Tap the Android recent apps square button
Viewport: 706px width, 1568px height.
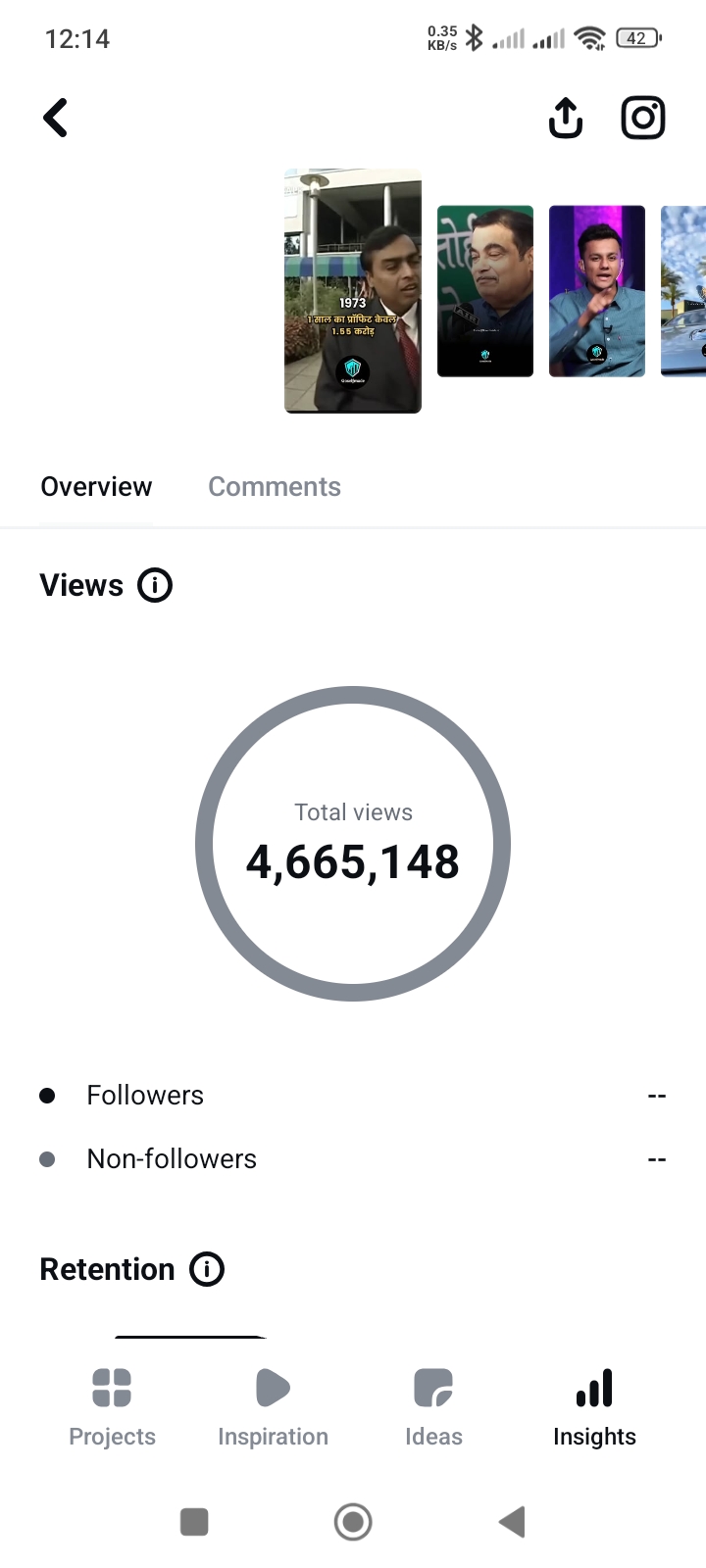[194, 1522]
